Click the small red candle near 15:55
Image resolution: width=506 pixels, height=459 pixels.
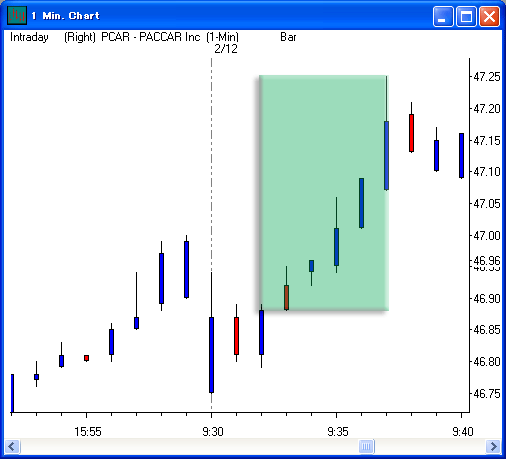pos(86,358)
